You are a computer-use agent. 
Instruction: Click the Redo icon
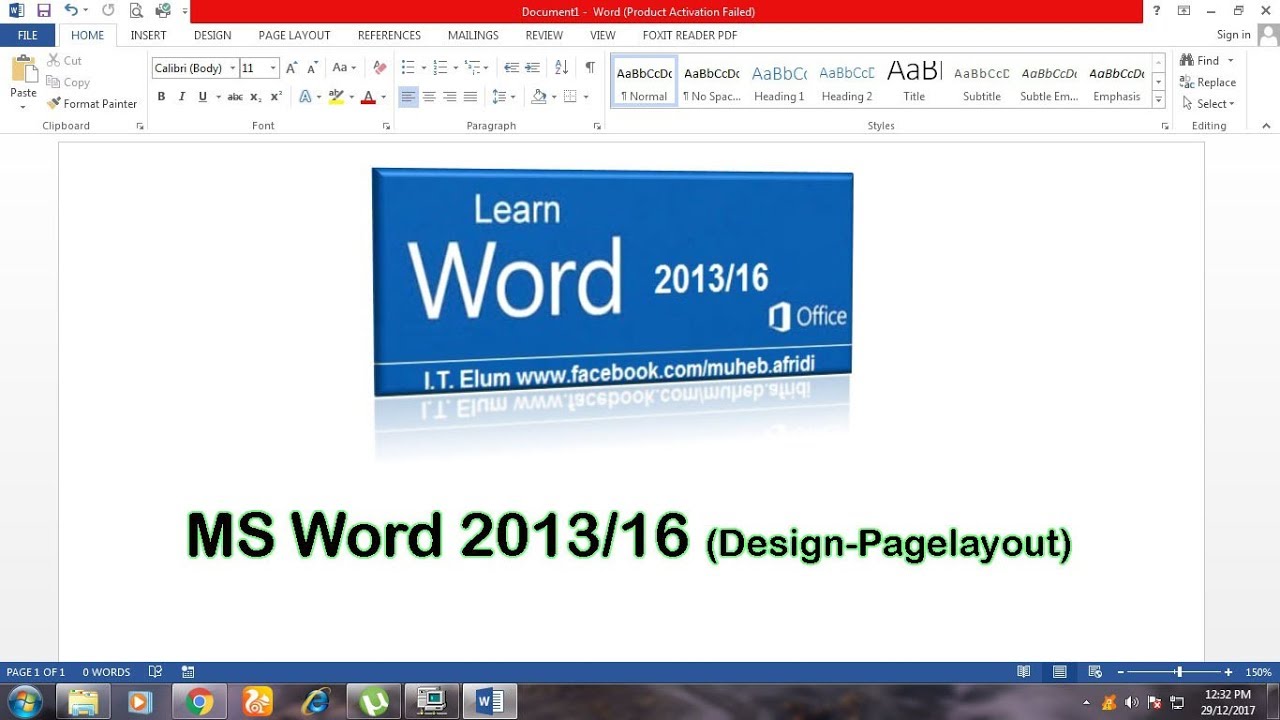108,11
